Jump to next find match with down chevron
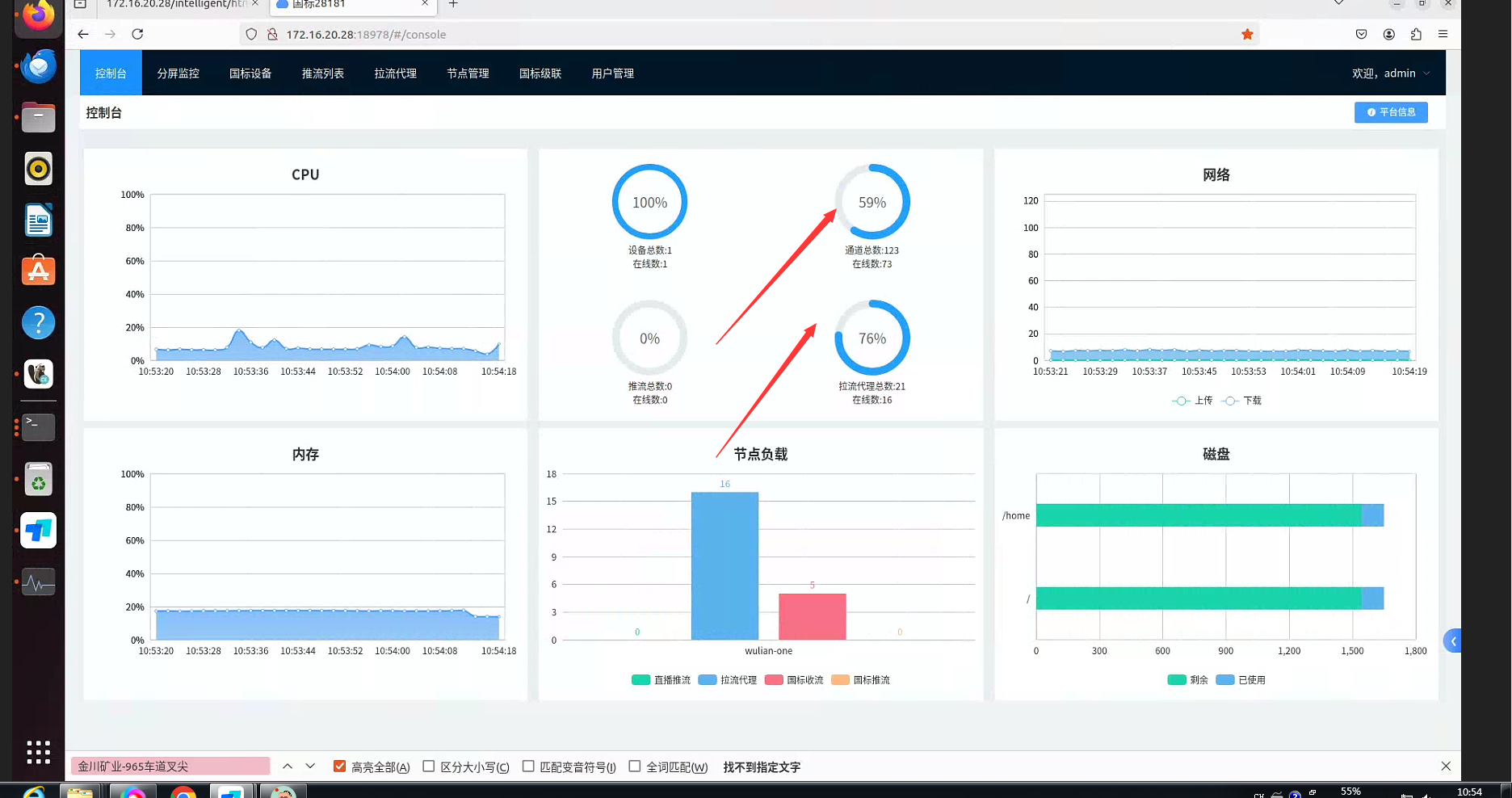Viewport: 1512px width, 798px height. click(x=310, y=766)
